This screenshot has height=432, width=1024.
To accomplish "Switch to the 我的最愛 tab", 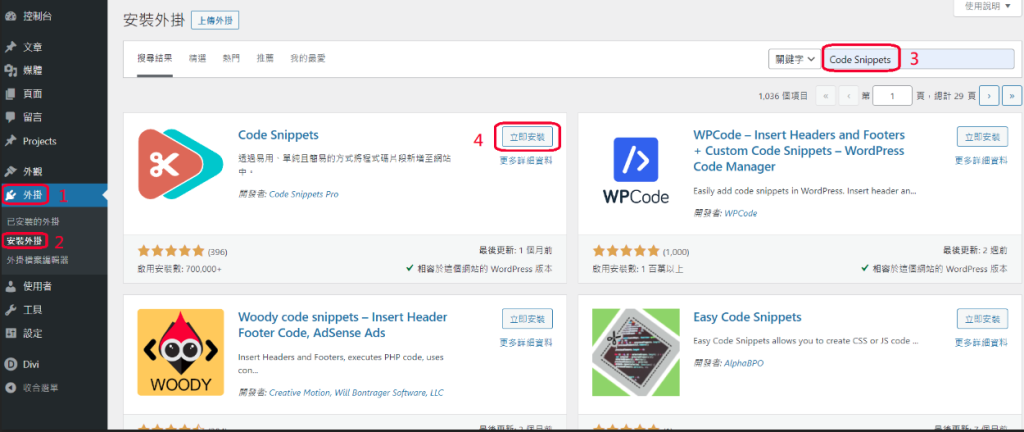I will (308, 58).
